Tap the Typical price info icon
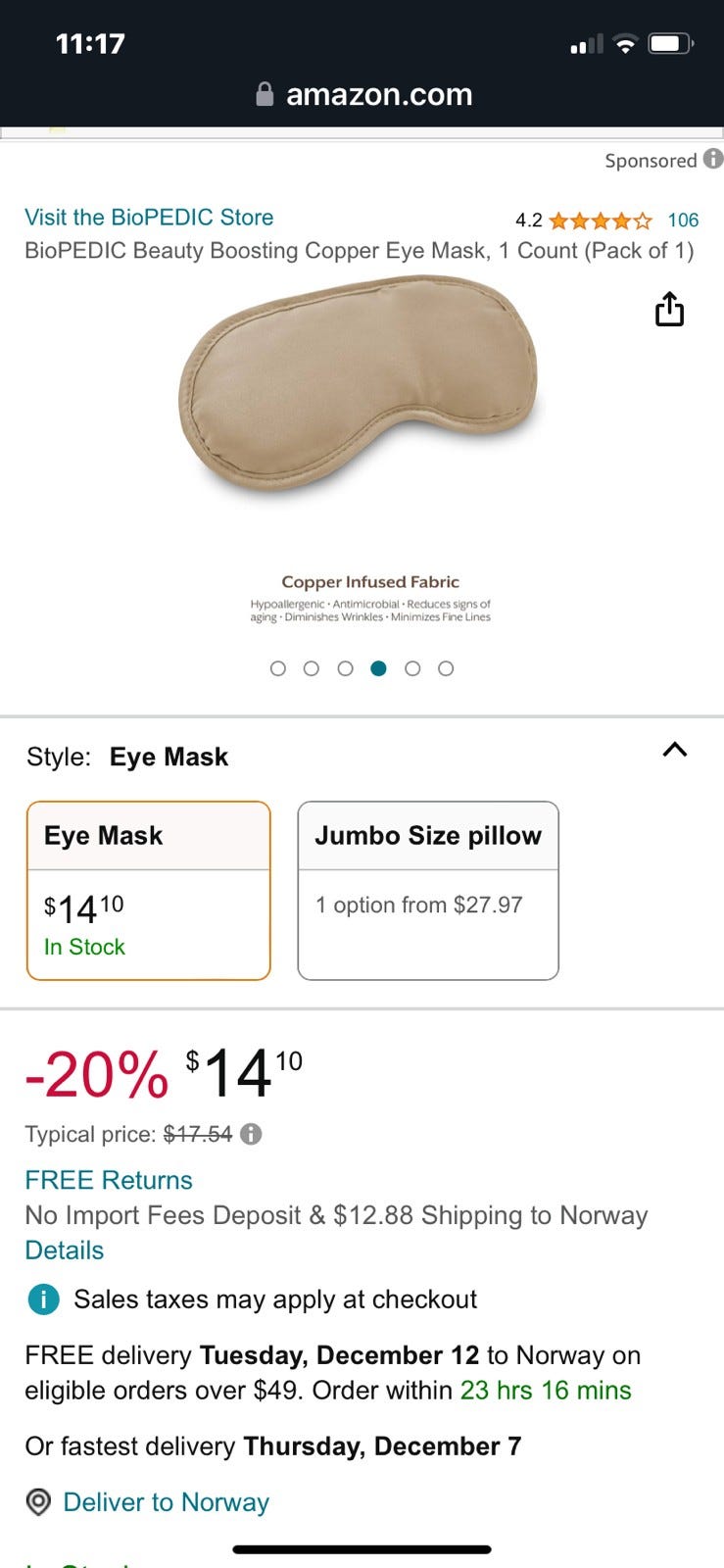The image size is (724, 1568). (x=252, y=1134)
